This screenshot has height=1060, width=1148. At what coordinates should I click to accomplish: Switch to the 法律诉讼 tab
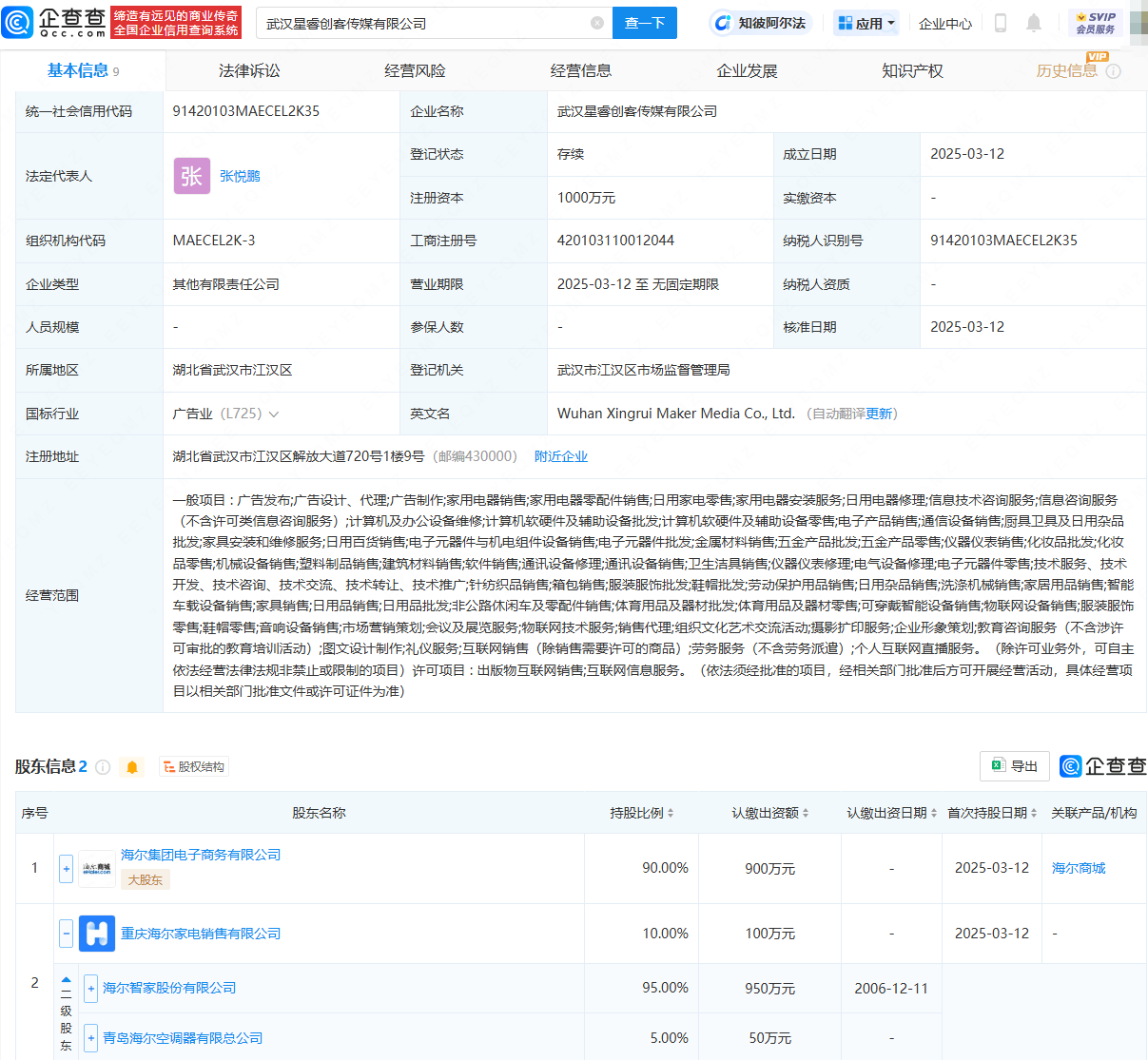point(248,69)
